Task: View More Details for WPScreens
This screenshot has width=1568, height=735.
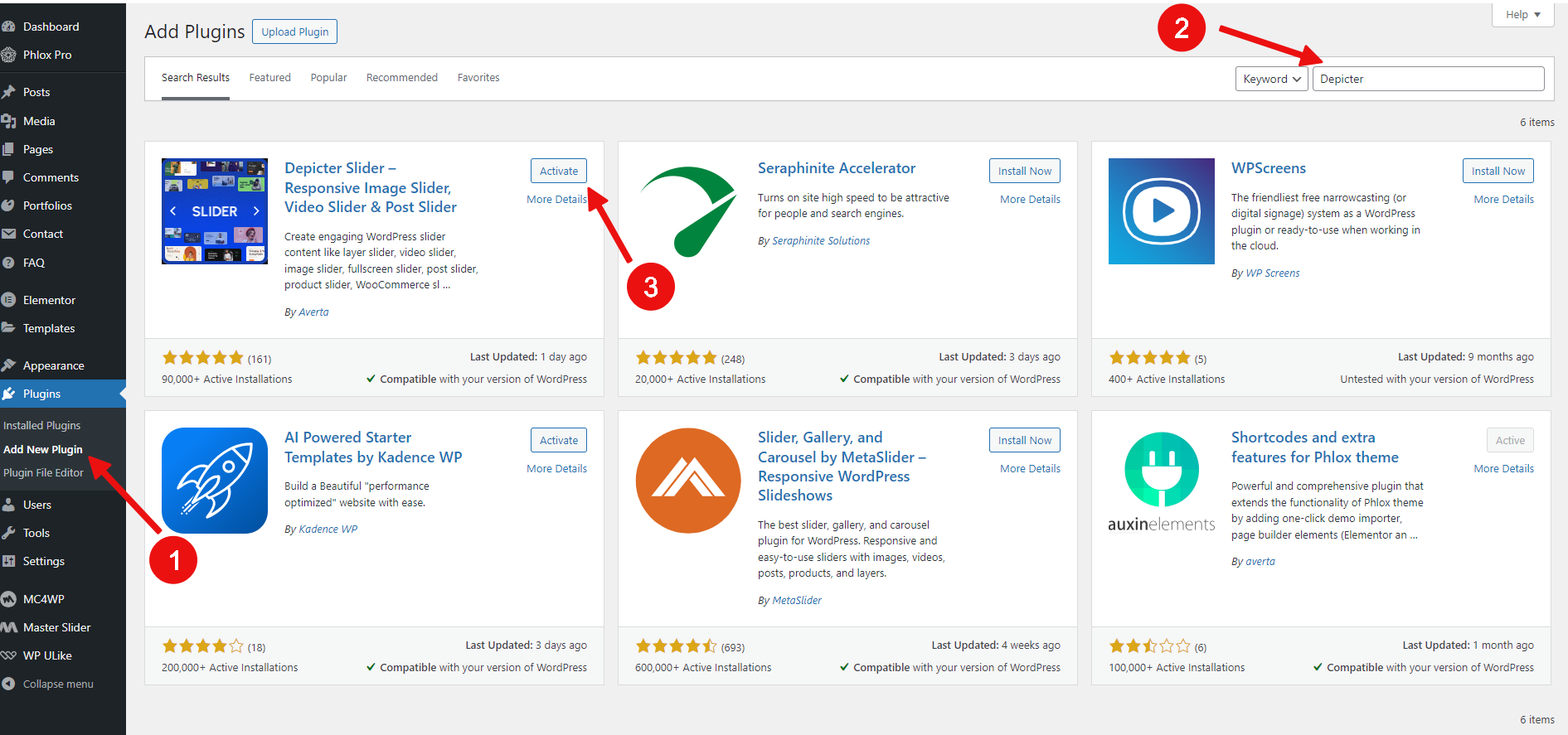Action: [x=1503, y=199]
